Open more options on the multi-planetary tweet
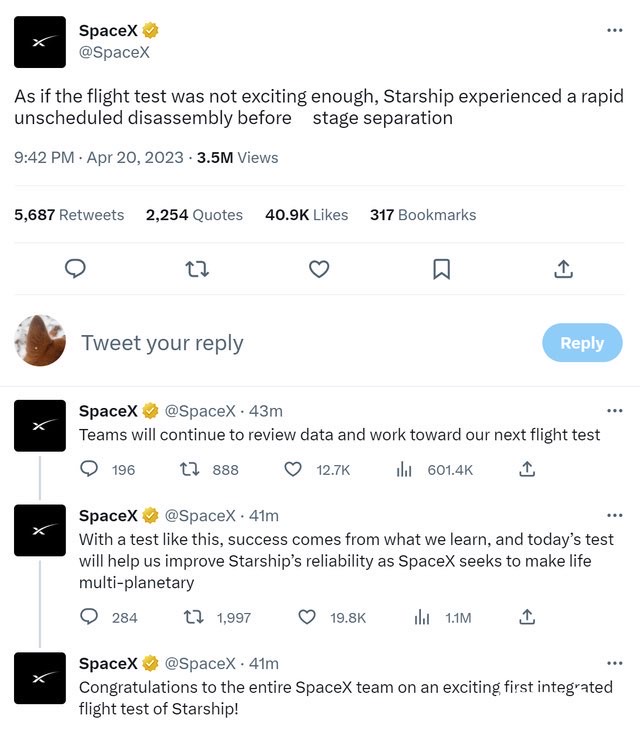Viewport: 640px width, 729px height. tap(615, 516)
